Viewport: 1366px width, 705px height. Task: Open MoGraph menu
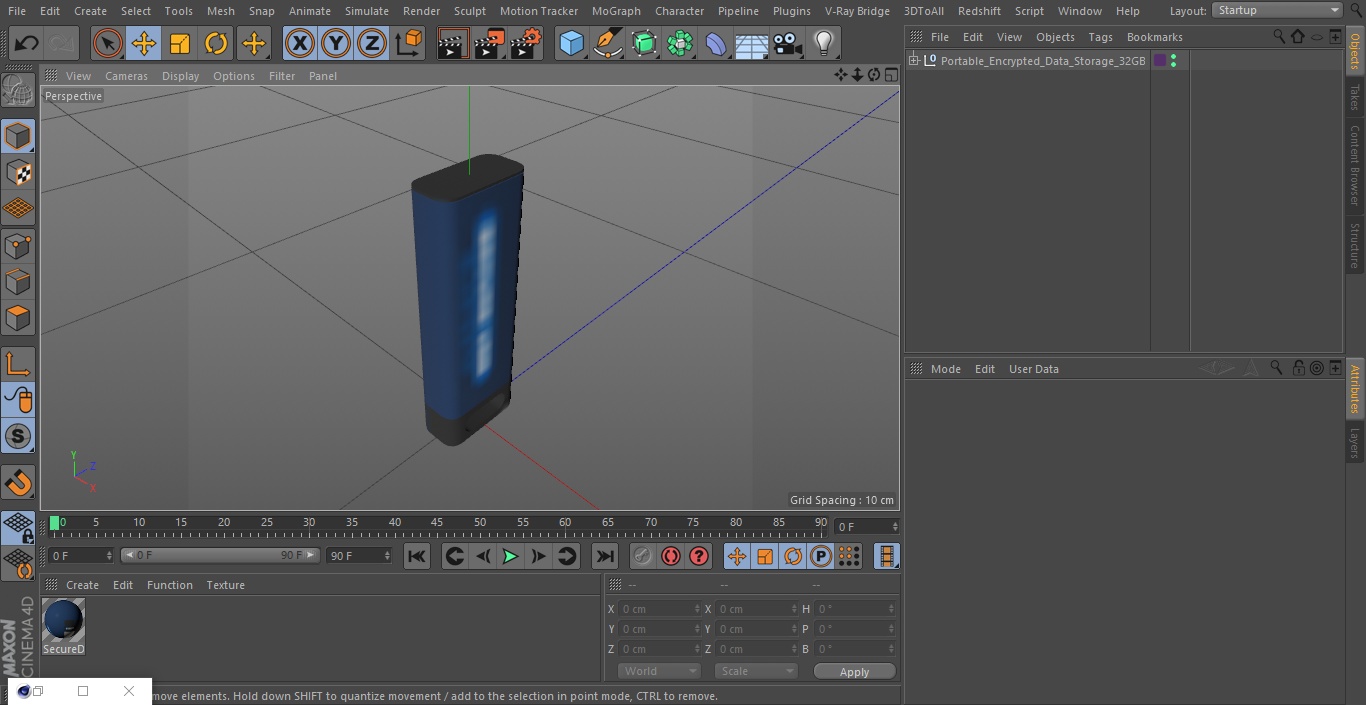coord(616,11)
